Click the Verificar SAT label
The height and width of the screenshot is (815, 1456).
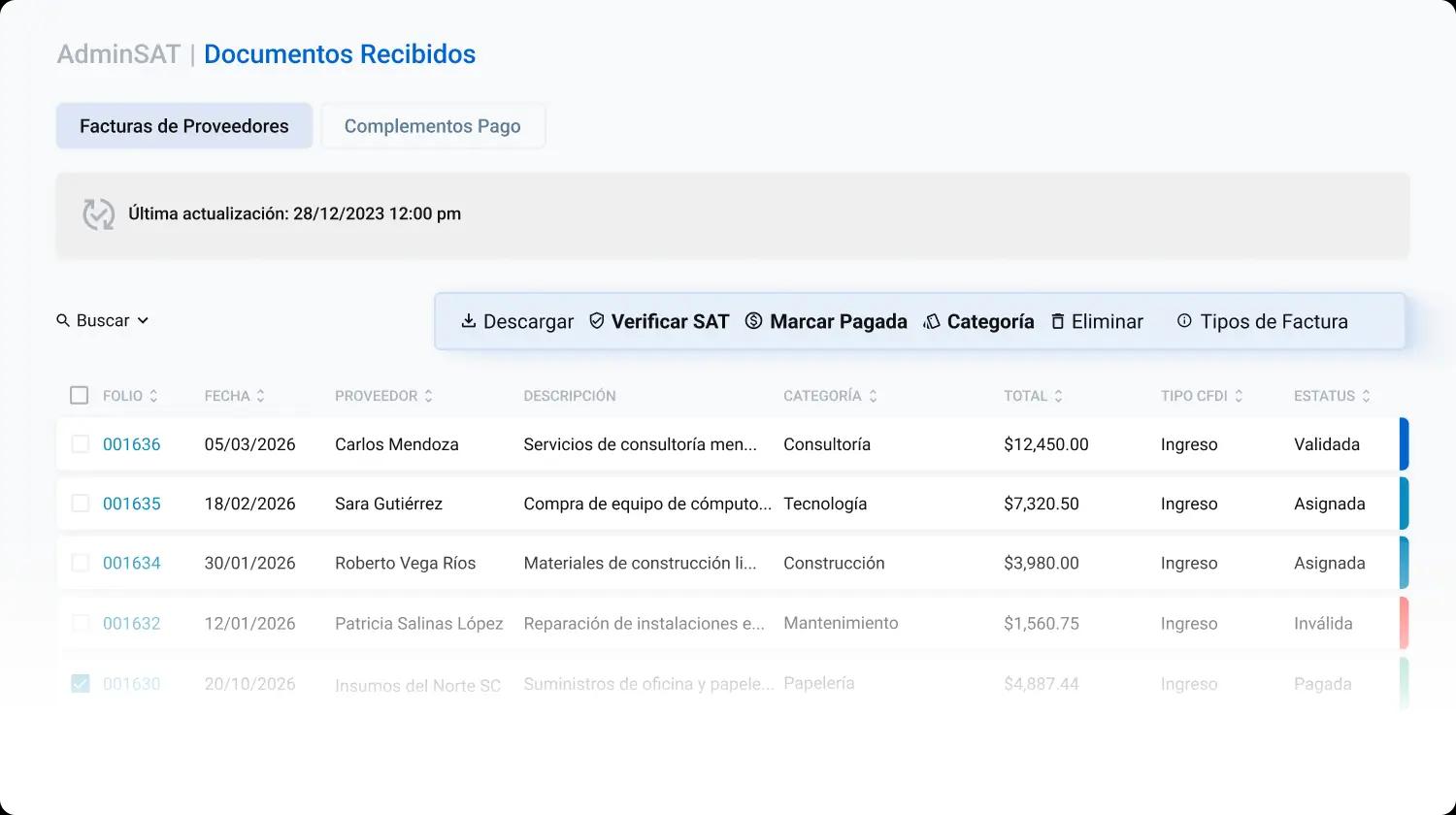click(670, 322)
